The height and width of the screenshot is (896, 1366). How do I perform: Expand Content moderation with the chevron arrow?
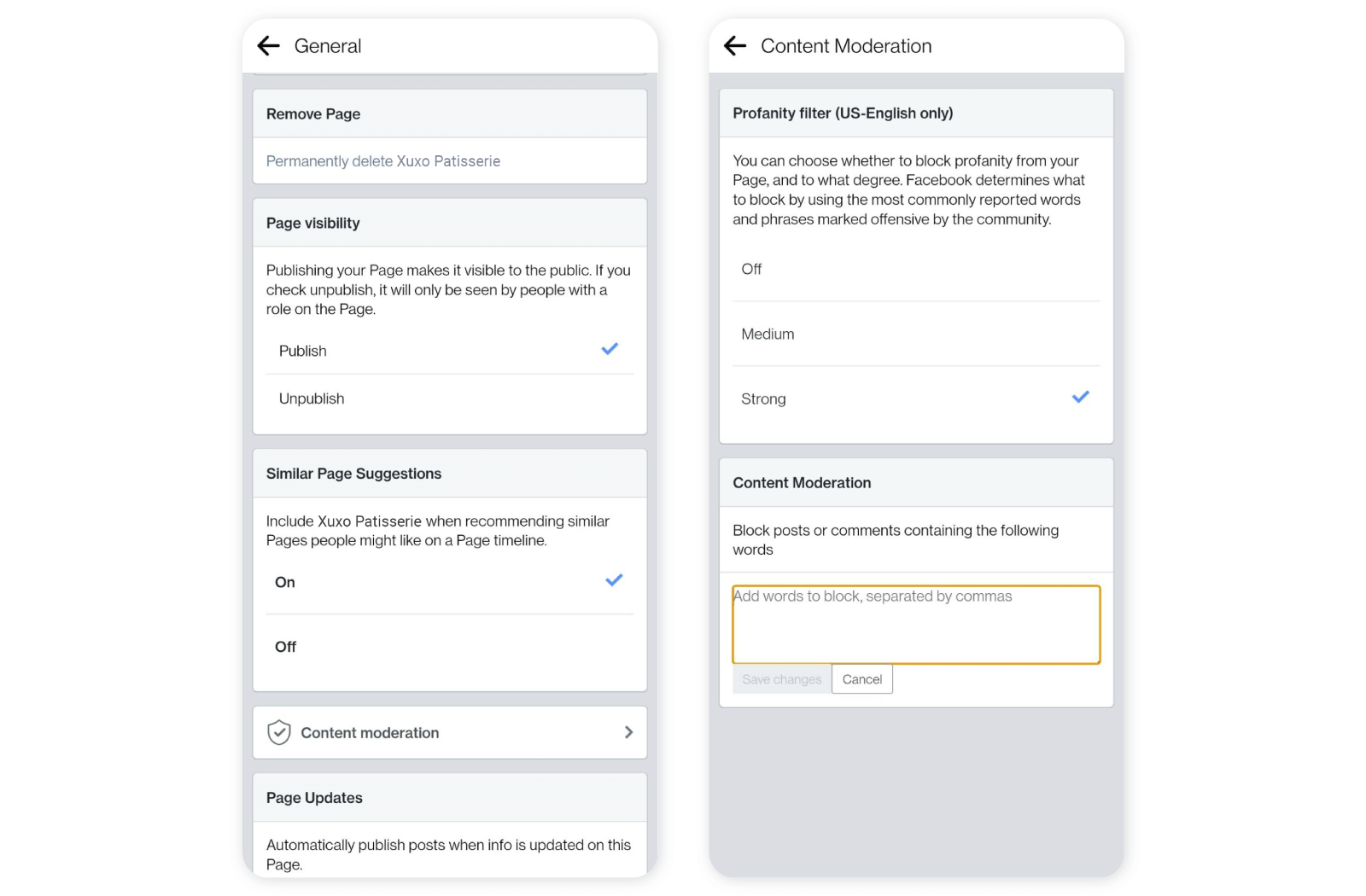(x=628, y=733)
